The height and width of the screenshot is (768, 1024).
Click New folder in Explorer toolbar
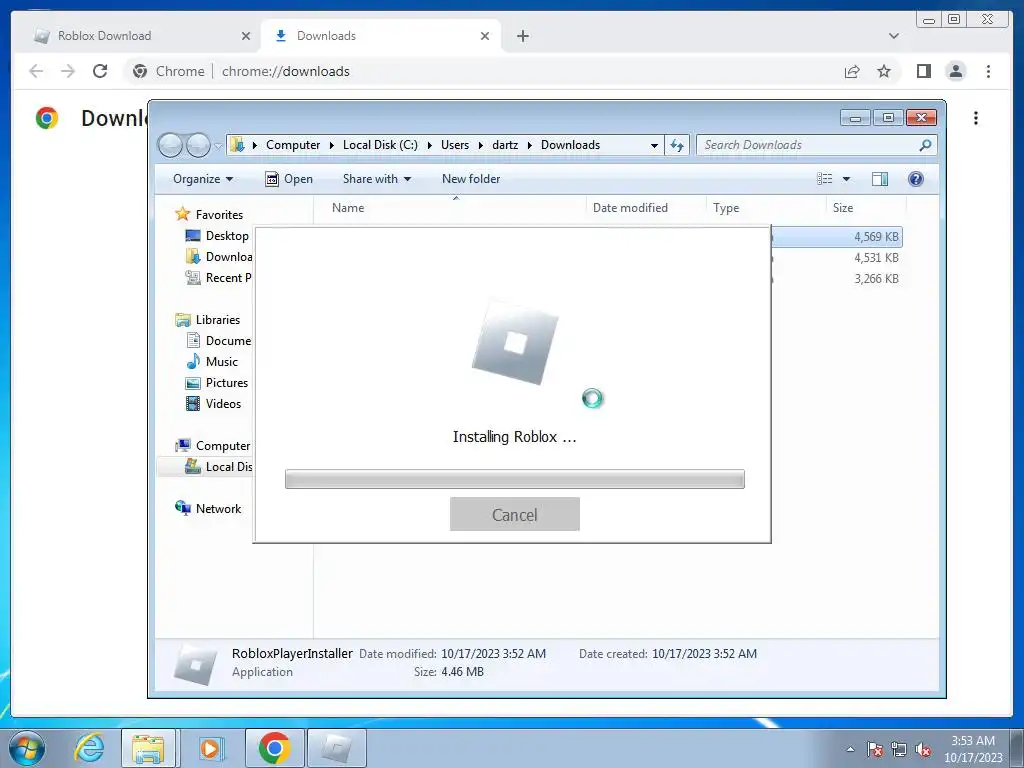pos(471,179)
